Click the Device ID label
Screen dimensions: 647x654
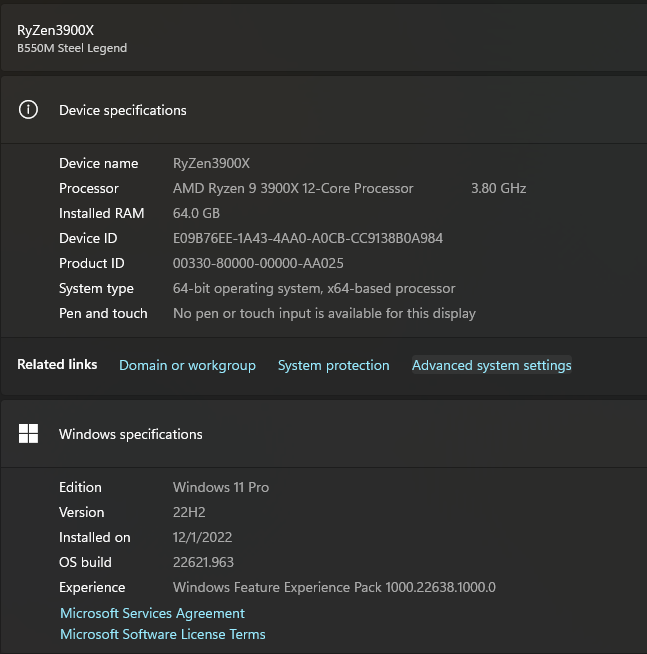pyautogui.click(x=88, y=238)
